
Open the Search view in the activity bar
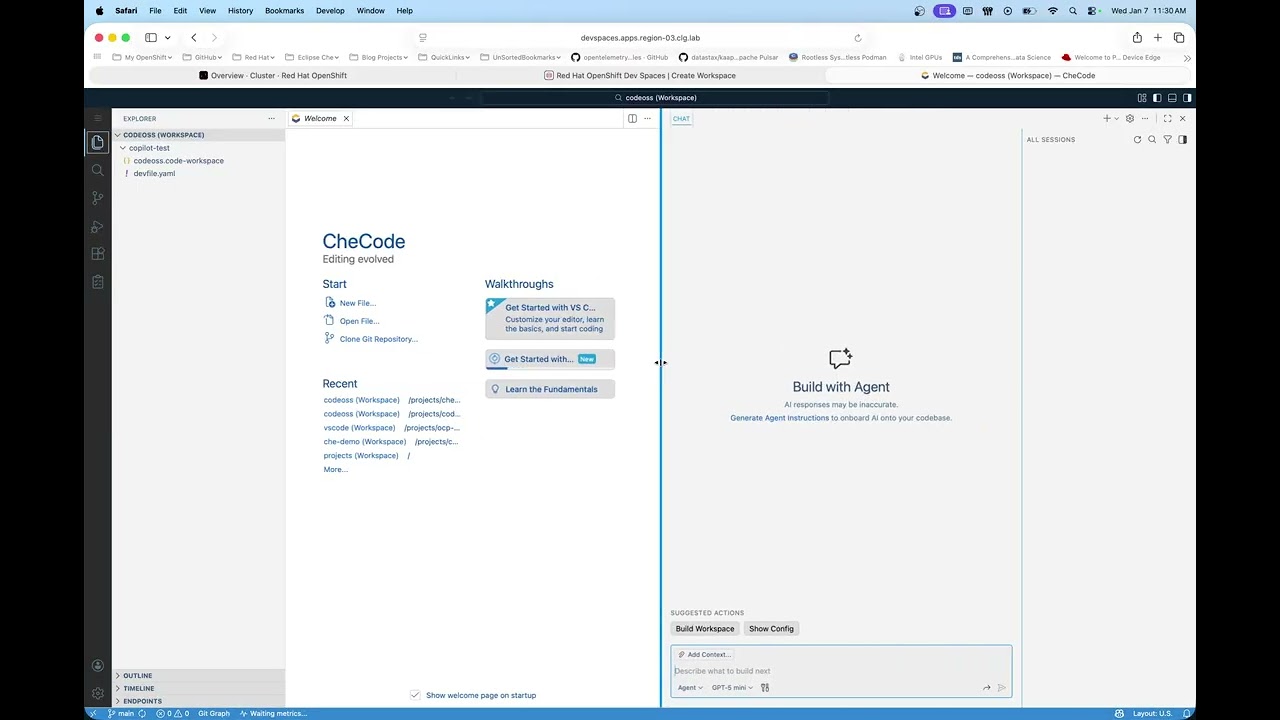click(97, 170)
